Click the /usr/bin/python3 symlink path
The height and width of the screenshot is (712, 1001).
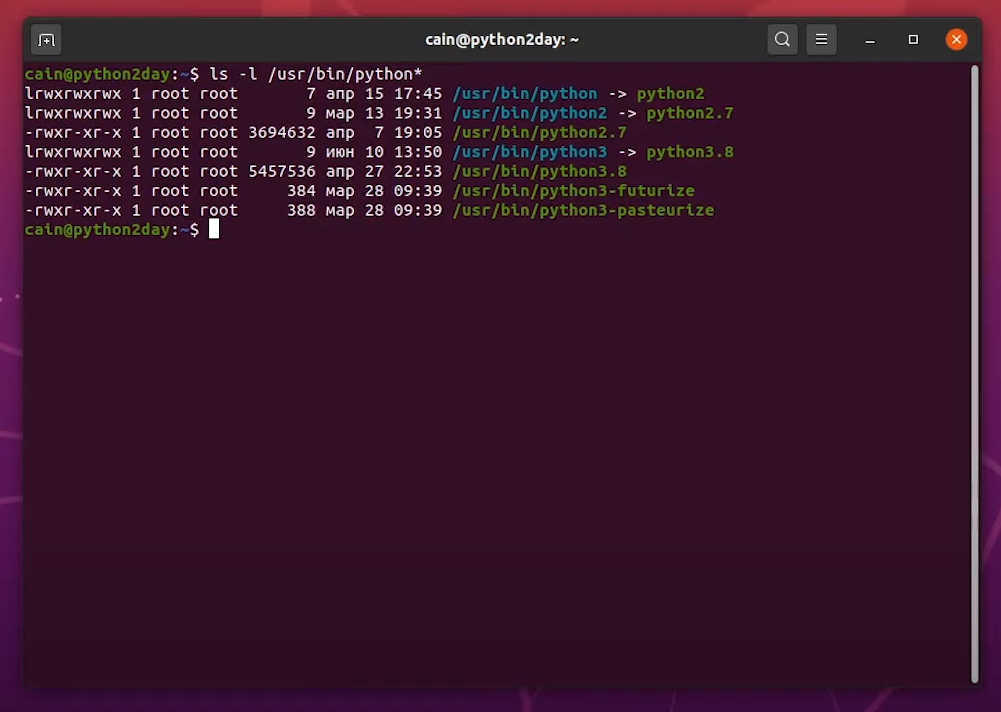(530, 152)
